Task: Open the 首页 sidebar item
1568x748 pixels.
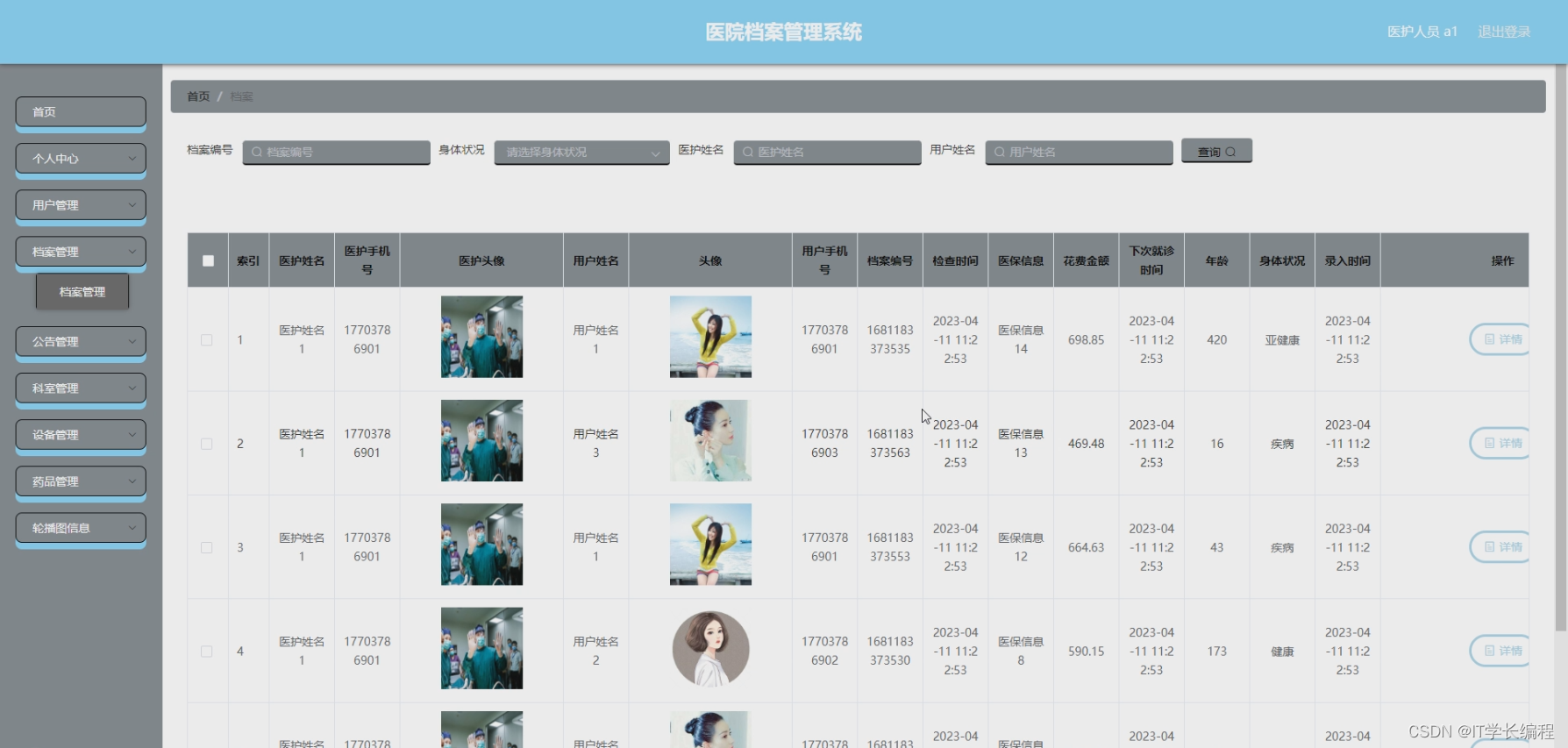Action: coord(81,112)
